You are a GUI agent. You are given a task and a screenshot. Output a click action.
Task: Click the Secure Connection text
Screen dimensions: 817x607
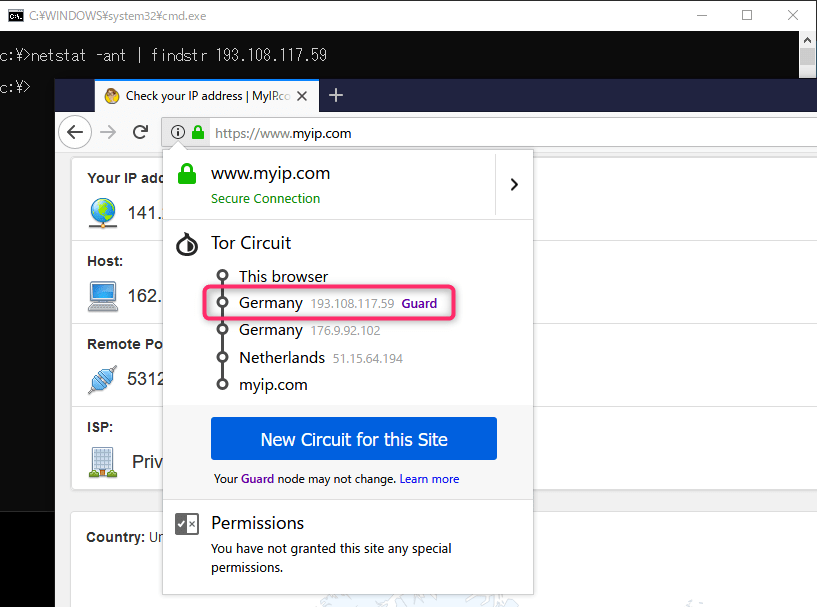click(265, 199)
